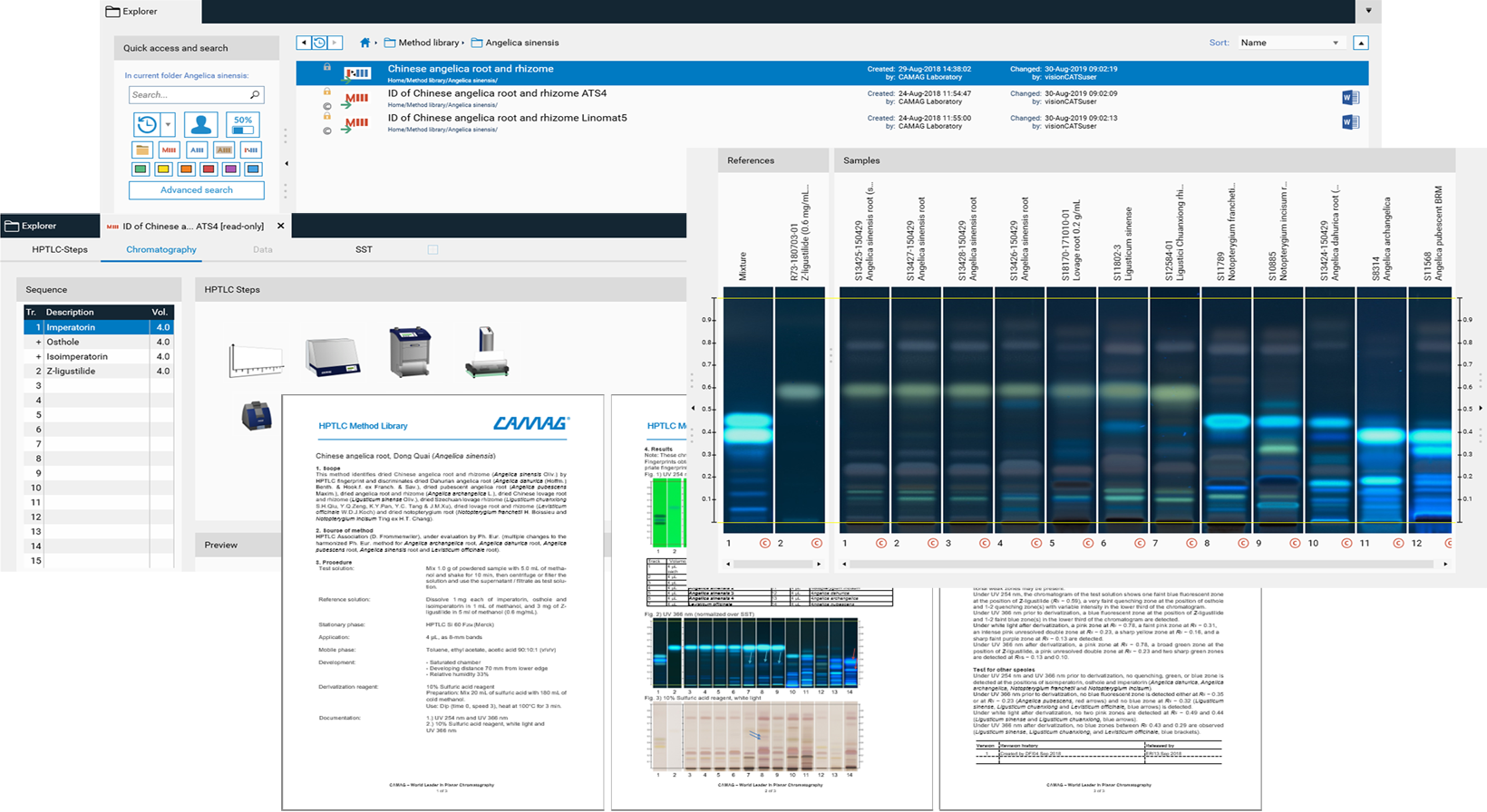1487x812 pixels.
Task: Select Z-ligustilide row in Sequence table
Action: 98,371
